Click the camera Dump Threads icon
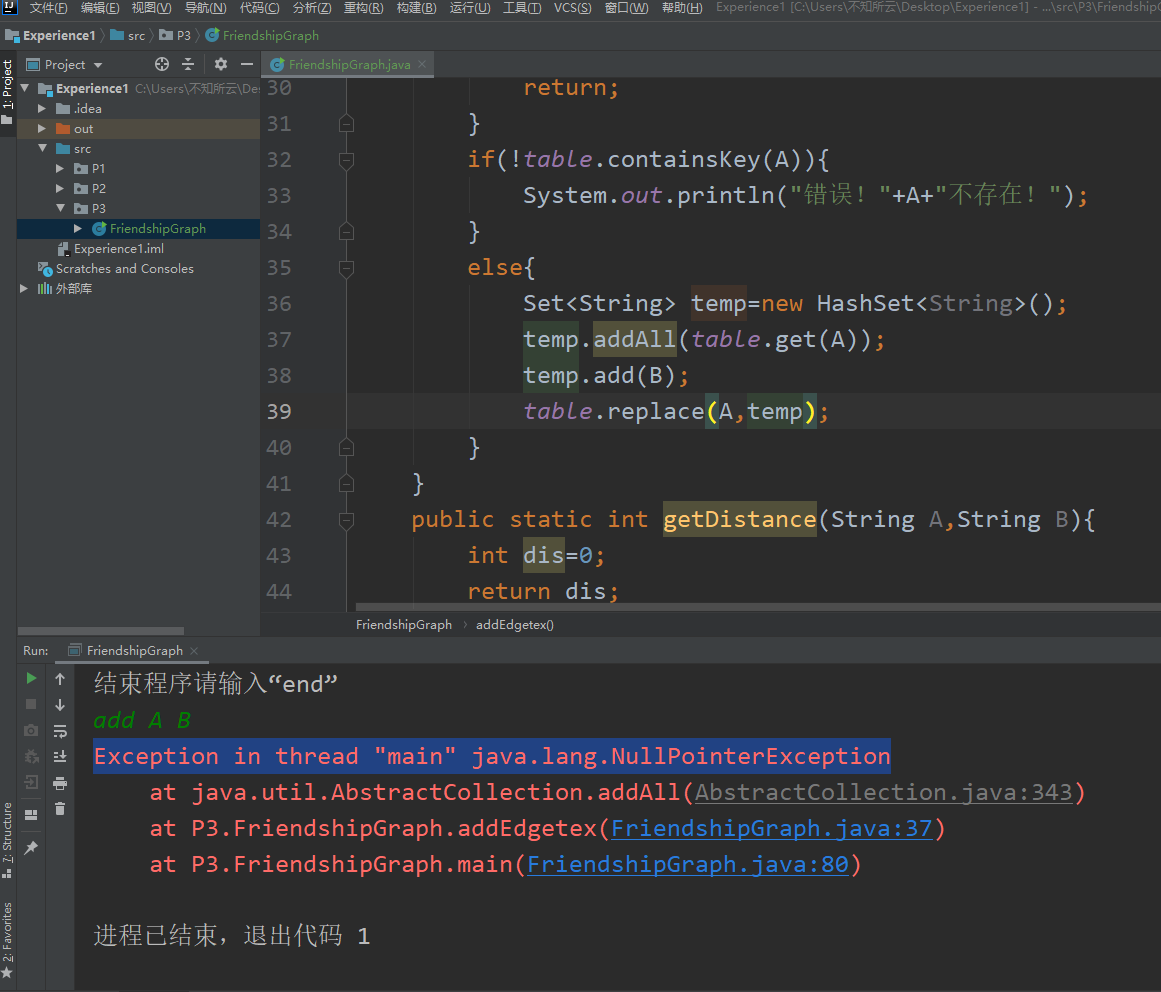The image size is (1161, 992). (x=31, y=731)
